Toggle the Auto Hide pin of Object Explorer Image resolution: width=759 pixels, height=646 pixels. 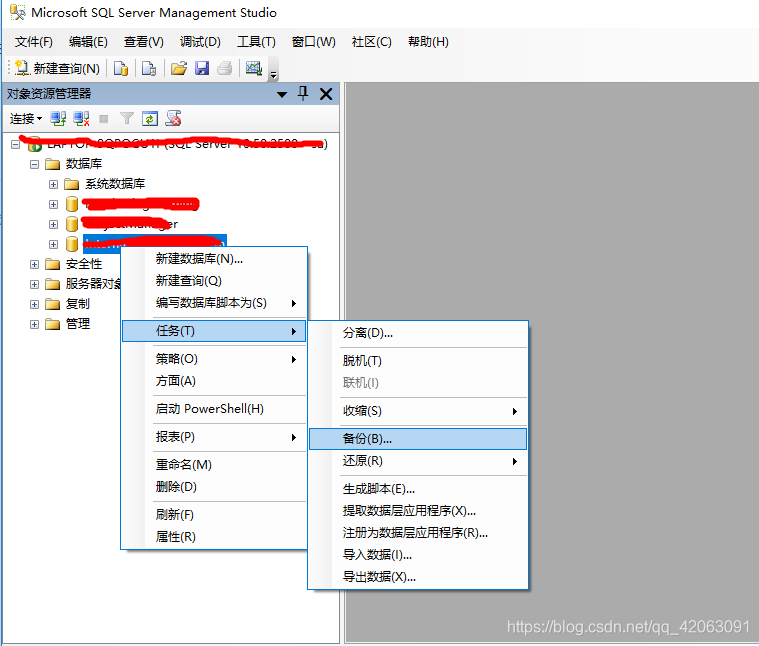click(x=303, y=93)
